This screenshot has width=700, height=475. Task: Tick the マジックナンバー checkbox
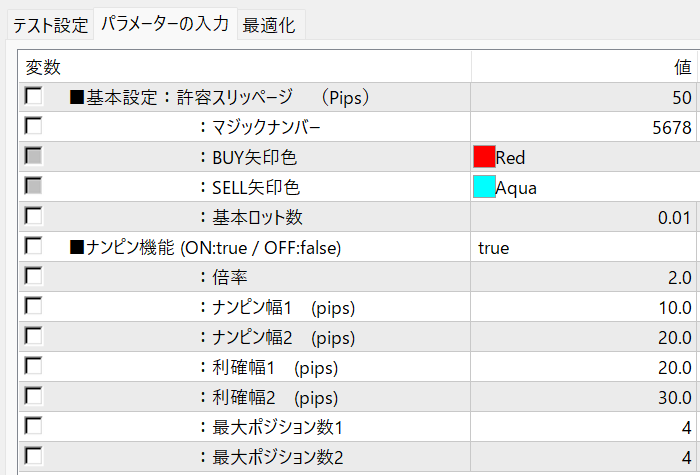(34, 127)
